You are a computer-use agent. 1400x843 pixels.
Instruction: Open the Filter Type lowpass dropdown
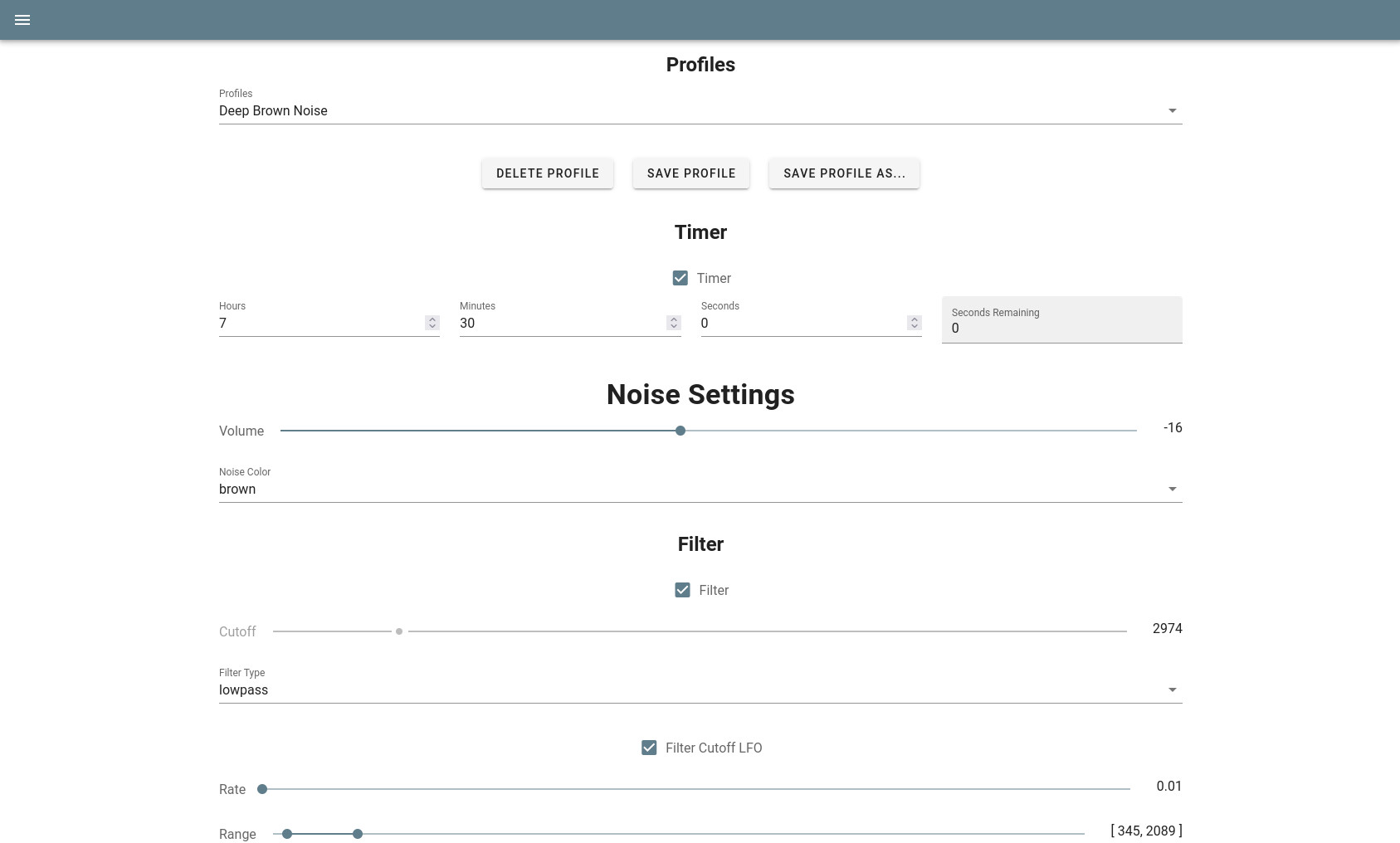pyautogui.click(x=700, y=690)
